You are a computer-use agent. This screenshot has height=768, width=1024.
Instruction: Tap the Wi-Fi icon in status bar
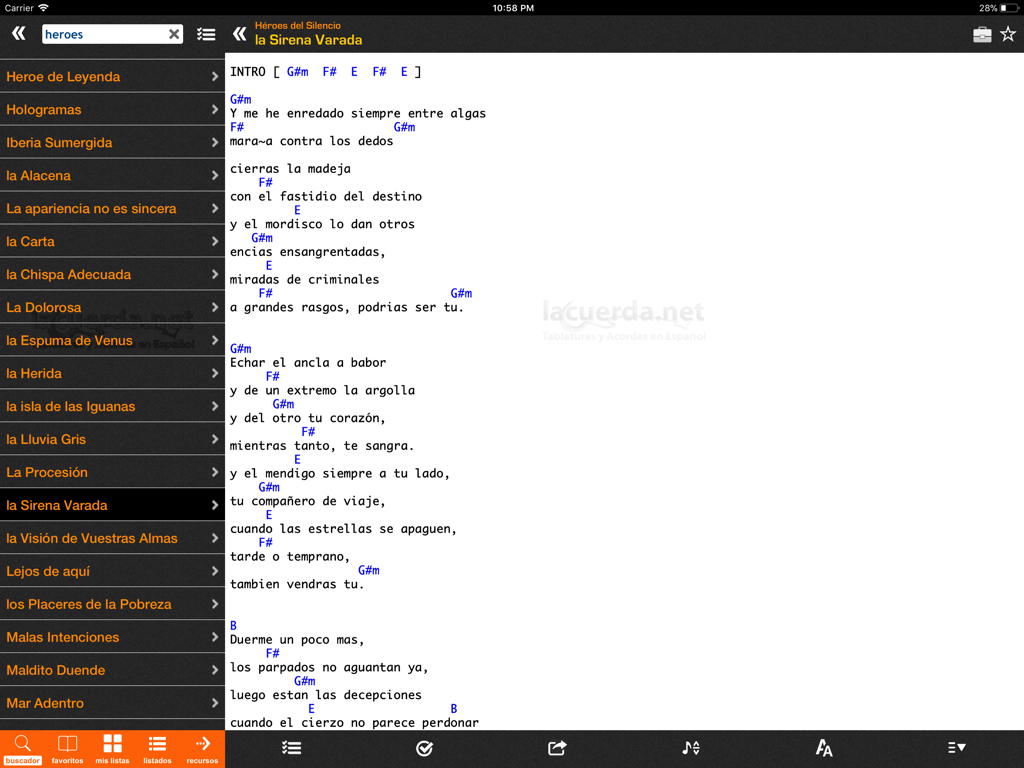click(x=43, y=8)
